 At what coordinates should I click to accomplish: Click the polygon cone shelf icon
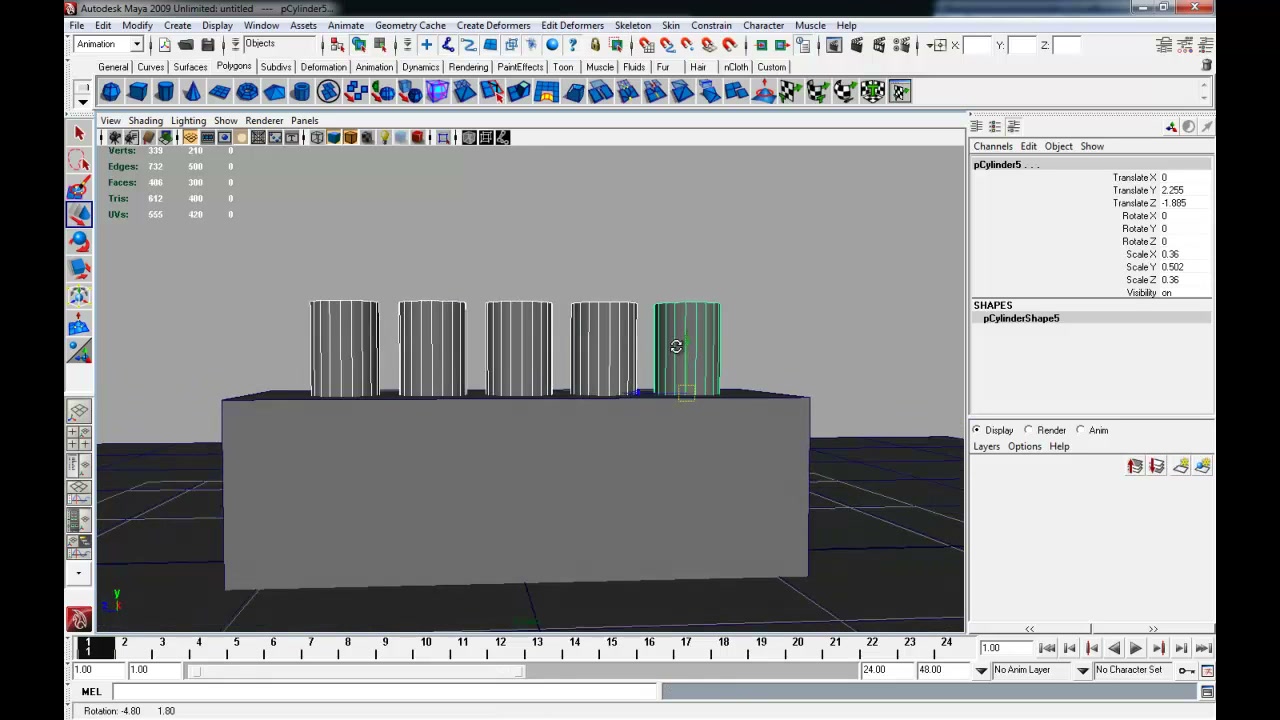click(x=192, y=92)
